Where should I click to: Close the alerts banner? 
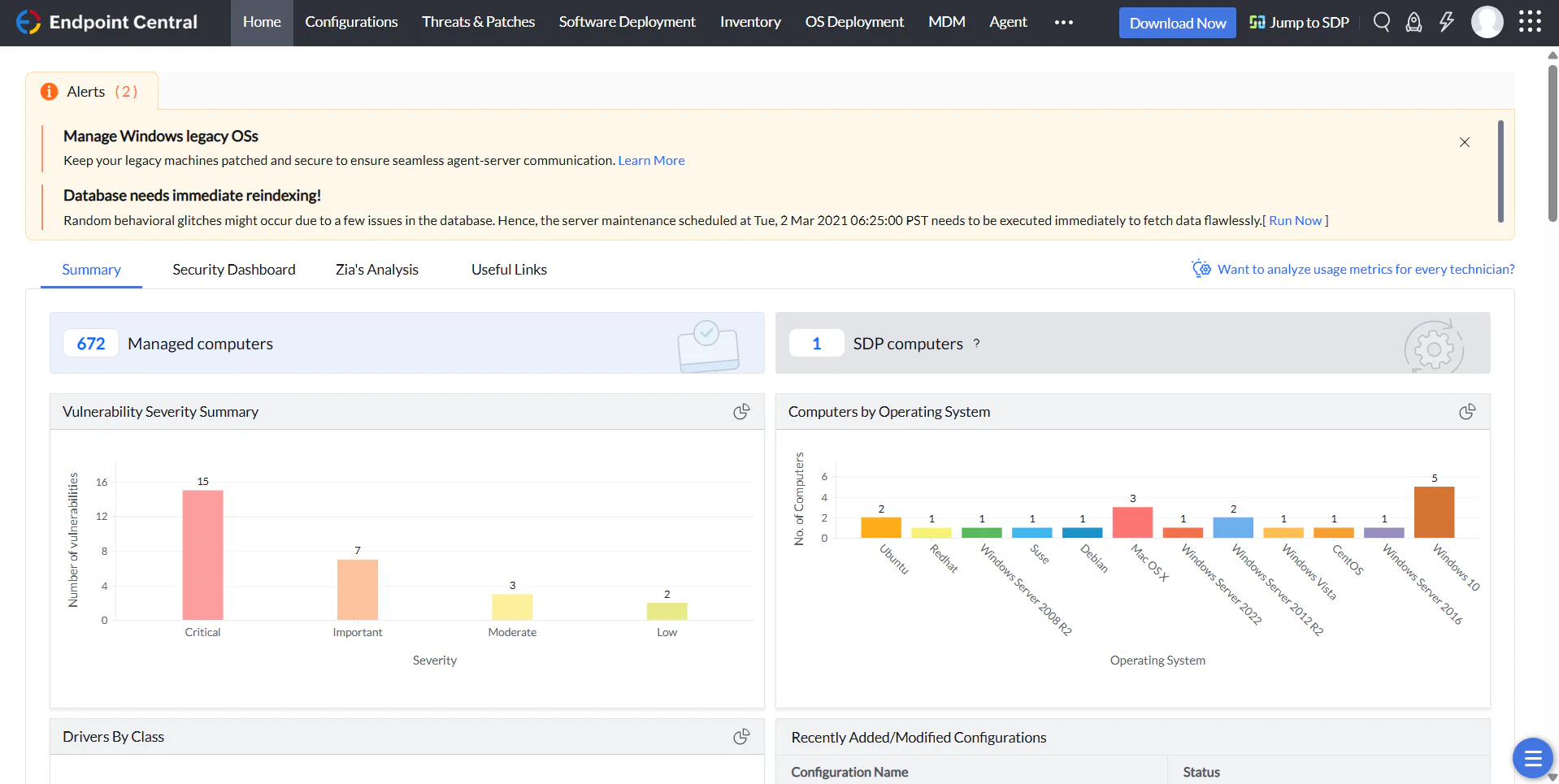coord(1465,142)
